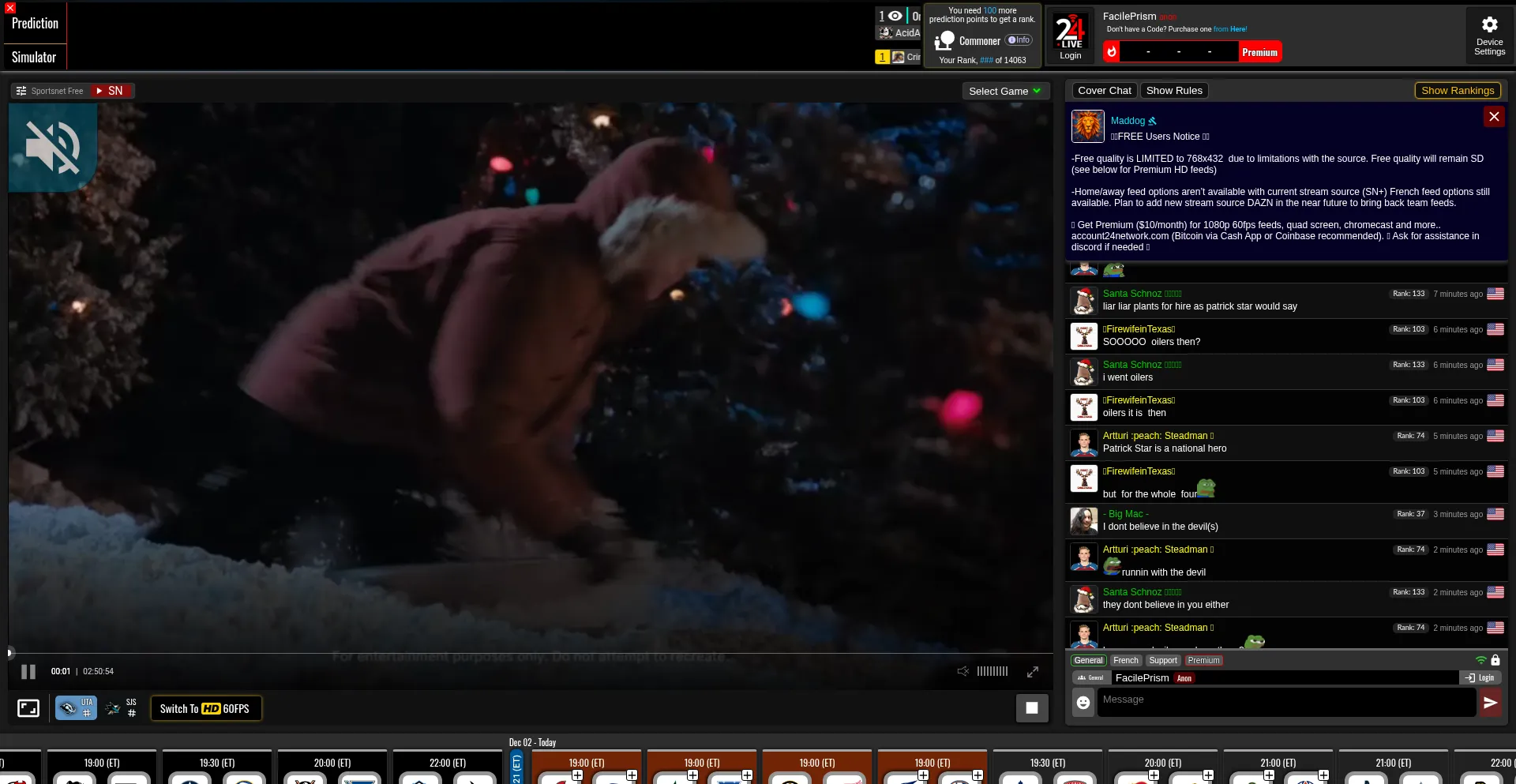The image size is (1516, 784).
Task: Close the red X at top-left corner
Action: click(x=10, y=8)
